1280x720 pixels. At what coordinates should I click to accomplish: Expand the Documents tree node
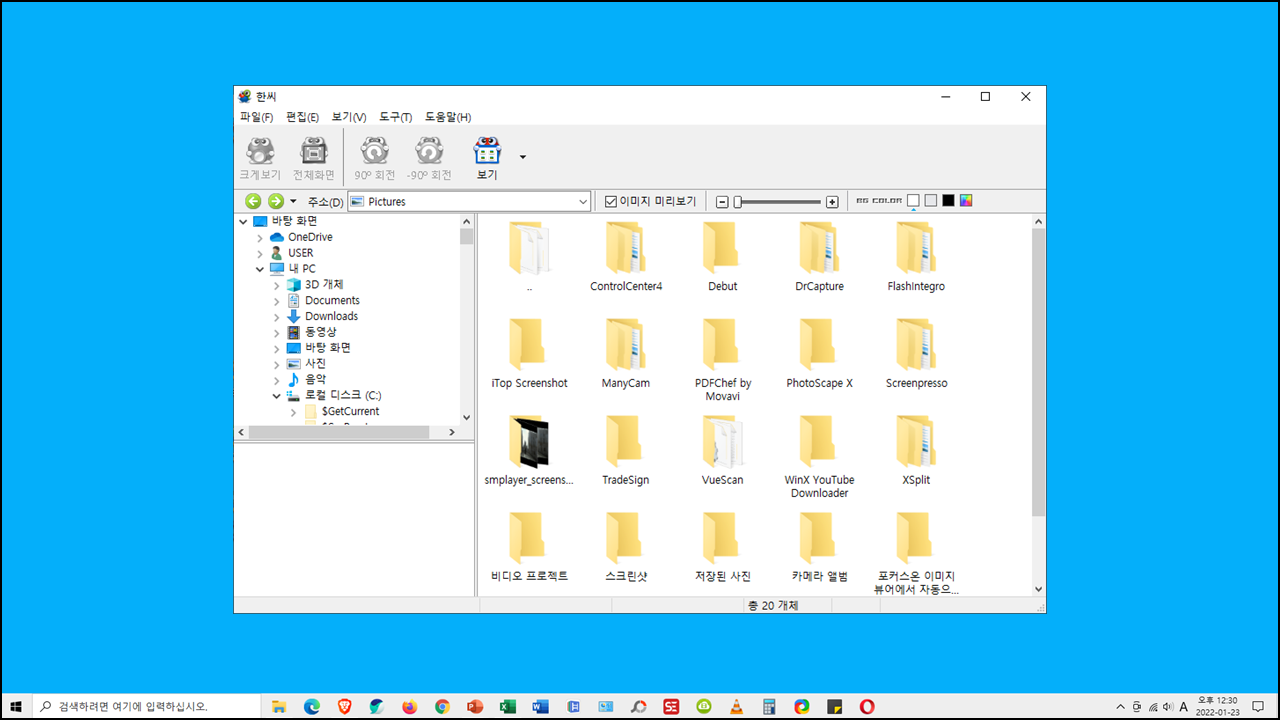coord(277,300)
